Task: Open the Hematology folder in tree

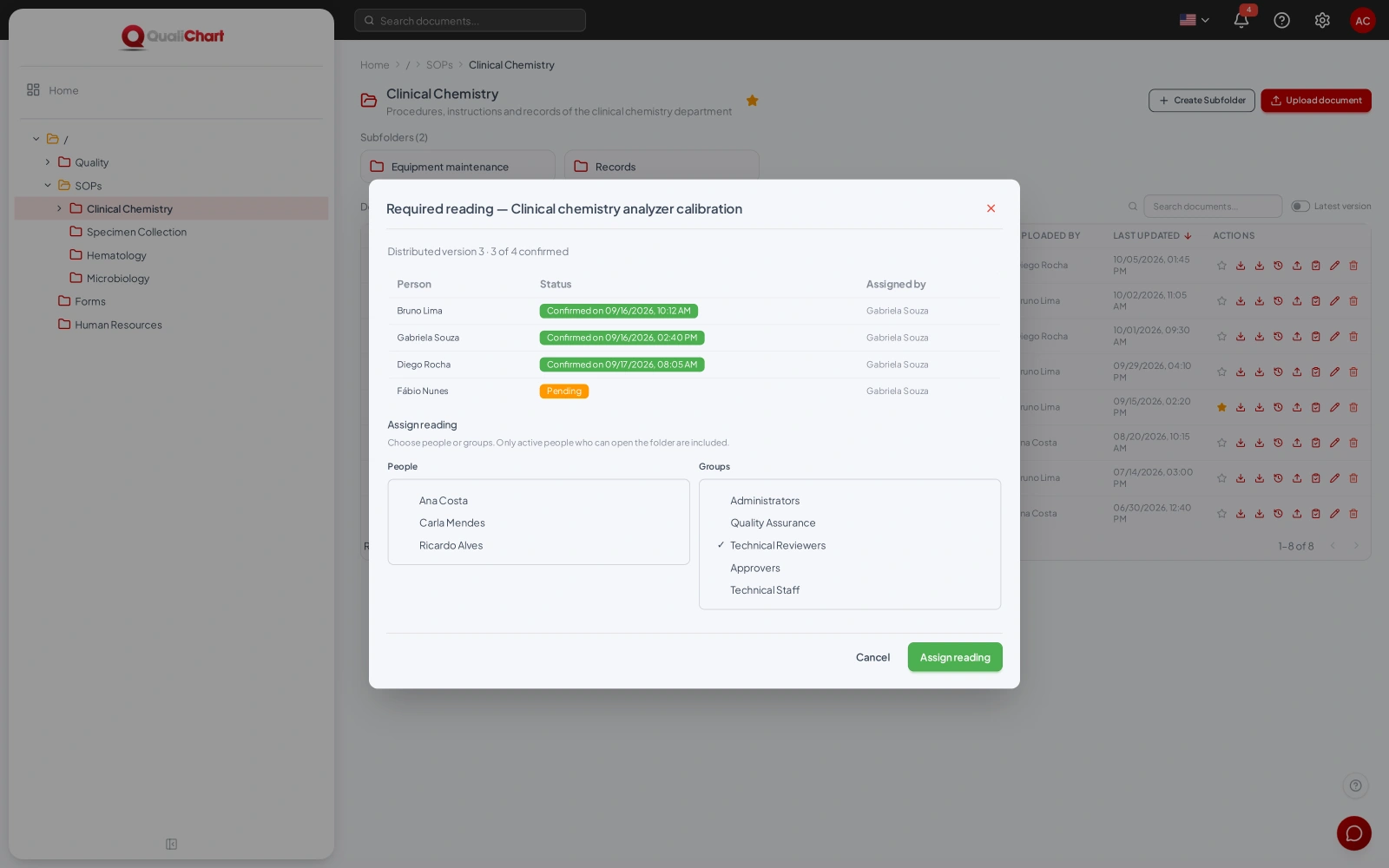Action: [x=116, y=255]
